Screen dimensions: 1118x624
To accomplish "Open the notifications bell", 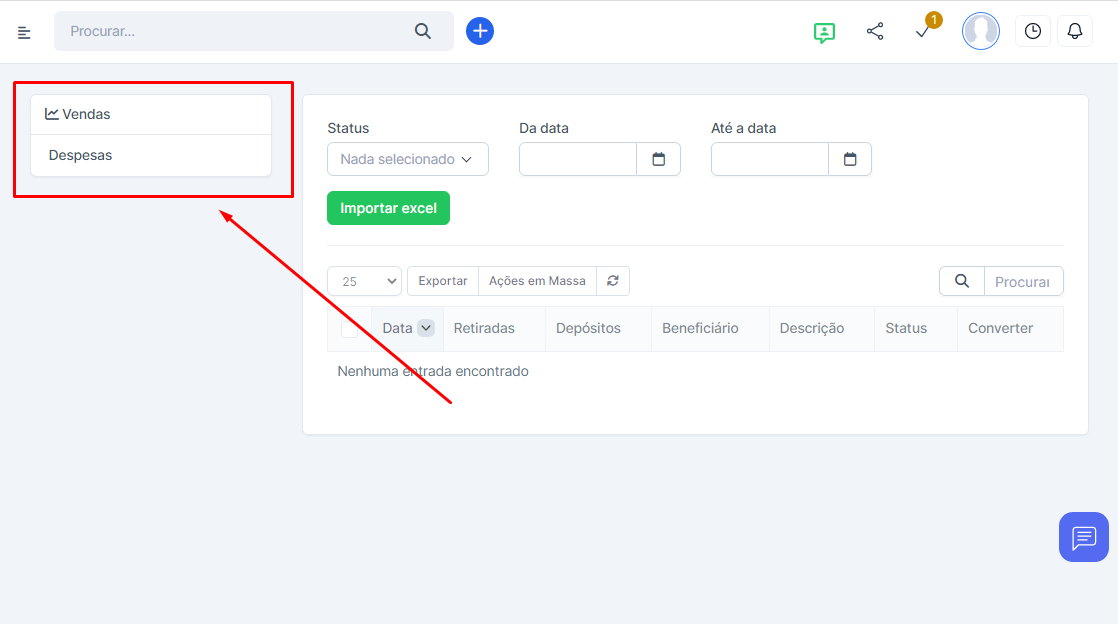I will (x=1075, y=31).
